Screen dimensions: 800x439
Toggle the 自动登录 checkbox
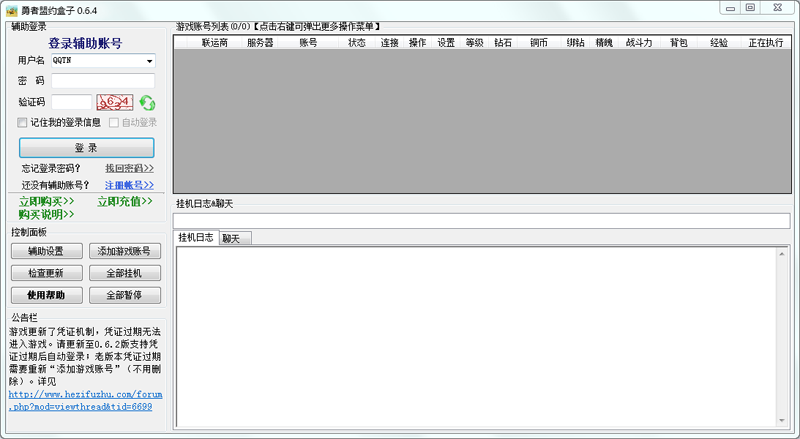[114, 123]
